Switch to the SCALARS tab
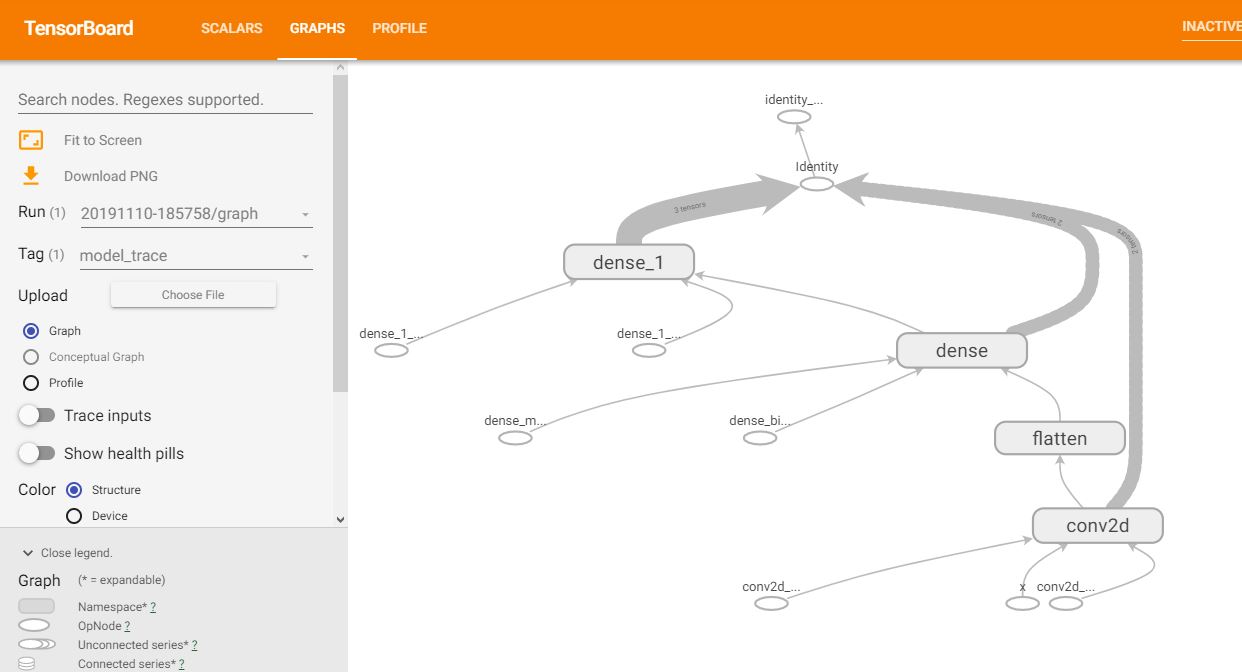 click(x=232, y=28)
